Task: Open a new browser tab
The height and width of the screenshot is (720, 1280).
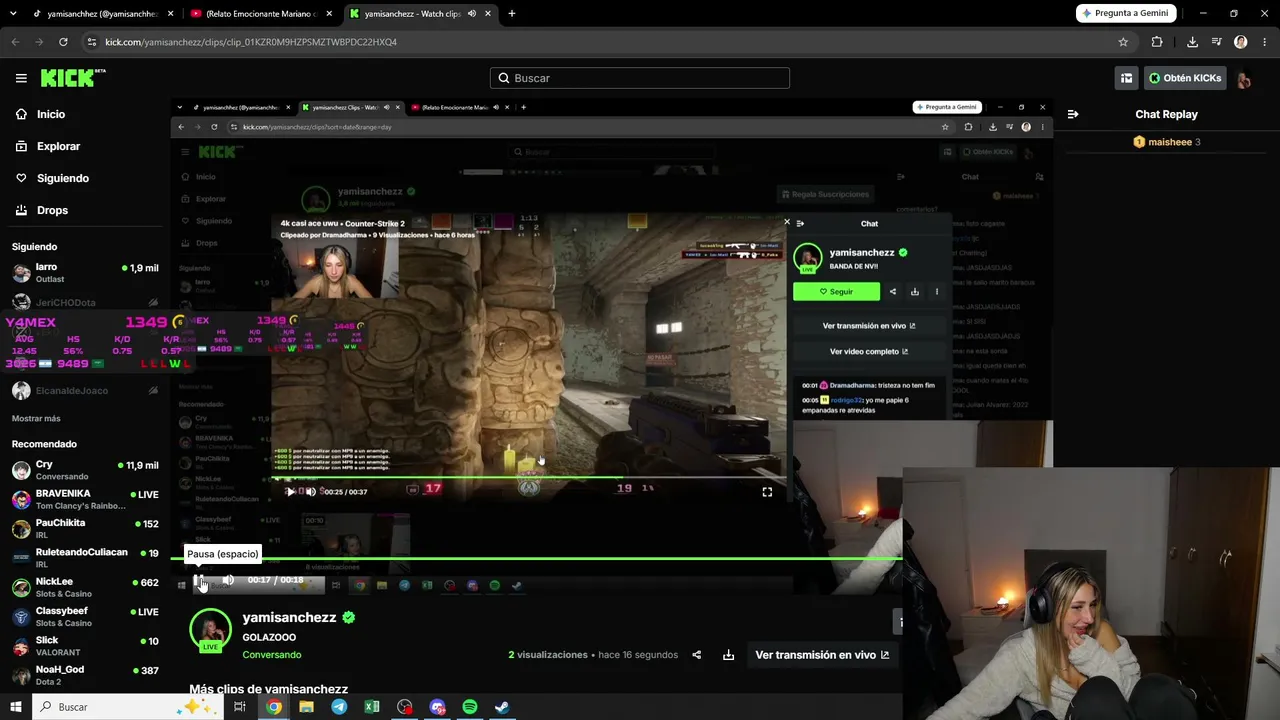Action: 512,14
